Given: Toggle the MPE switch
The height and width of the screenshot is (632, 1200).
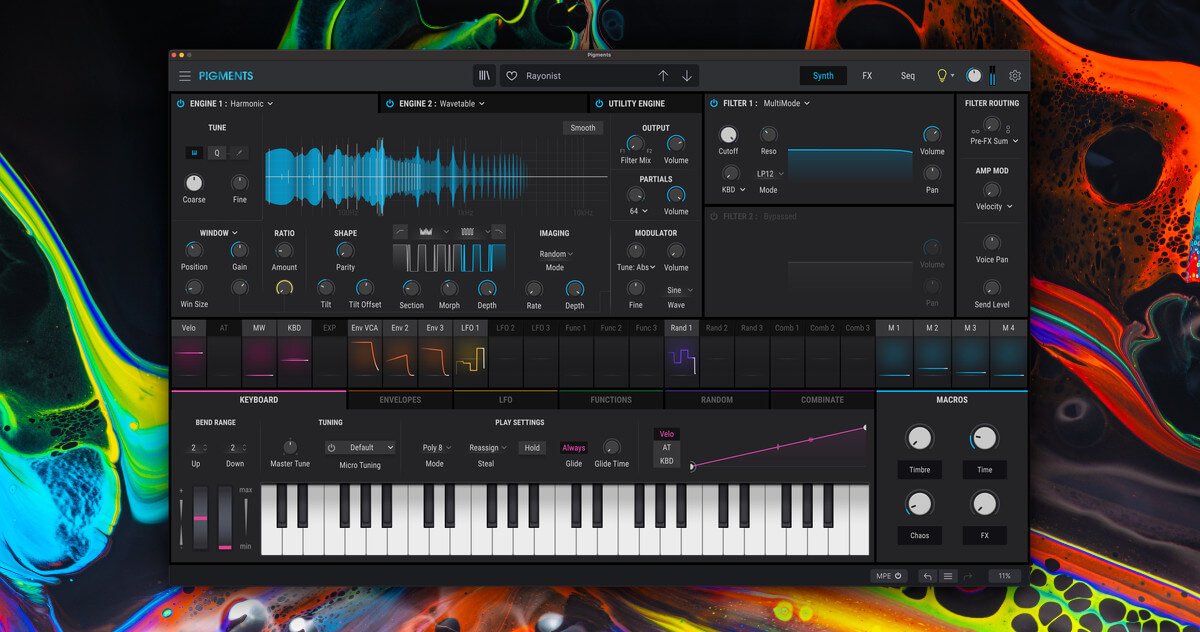Looking at the screenshot, I should tap(889, 576).
